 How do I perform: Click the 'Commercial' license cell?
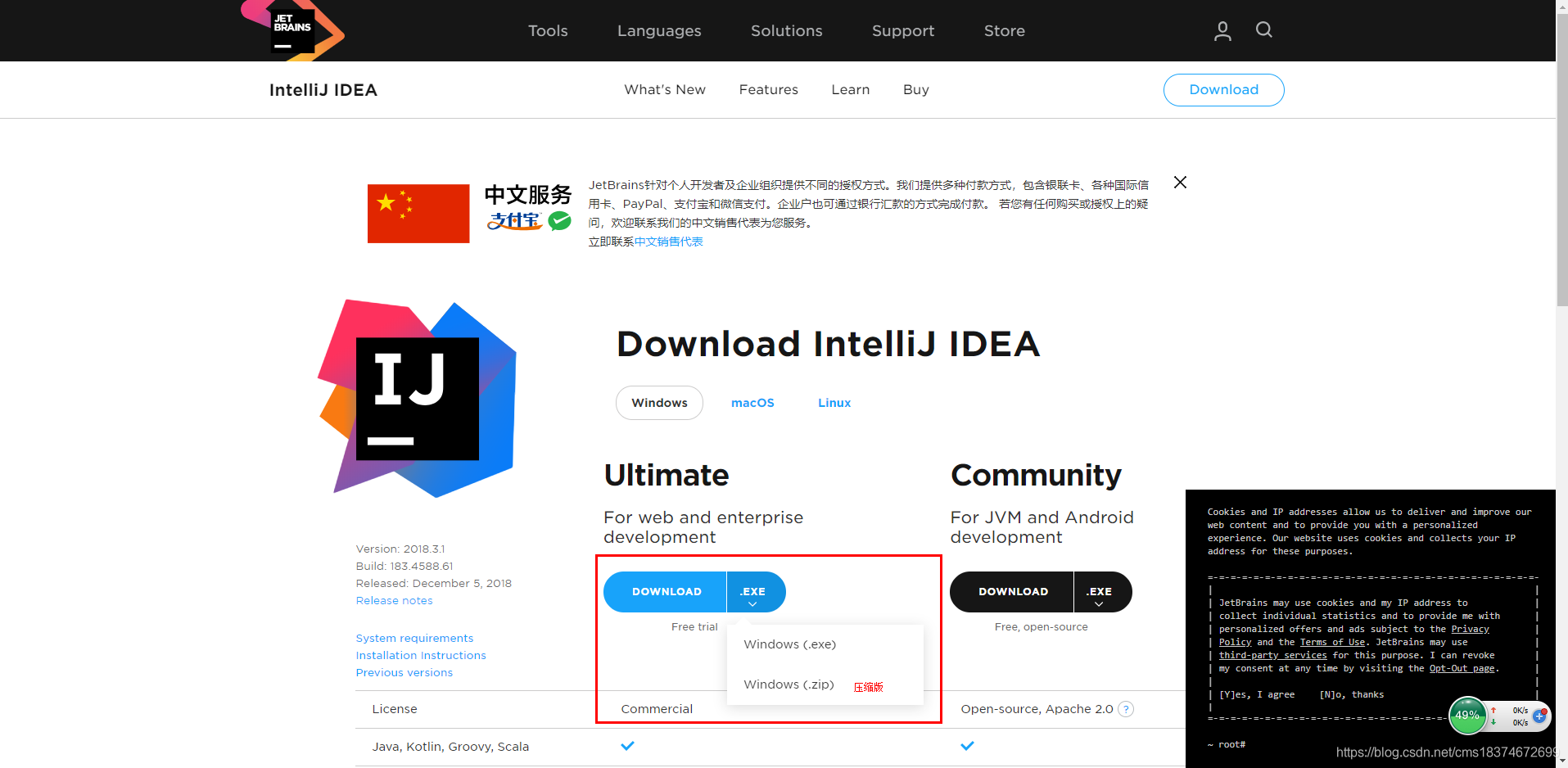coord(657,709)
